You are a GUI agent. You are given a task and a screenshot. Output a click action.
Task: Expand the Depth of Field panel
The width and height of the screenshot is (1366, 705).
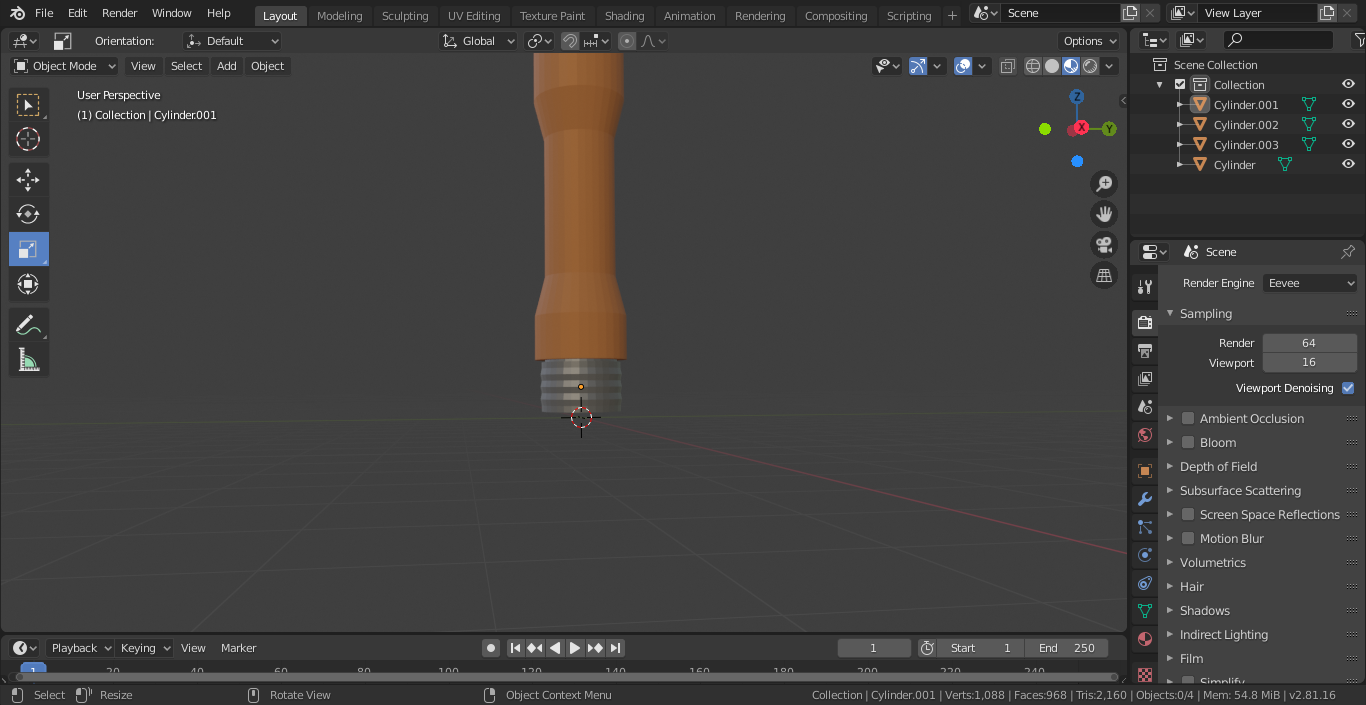pyautogui.click(x=1218, y=466)
